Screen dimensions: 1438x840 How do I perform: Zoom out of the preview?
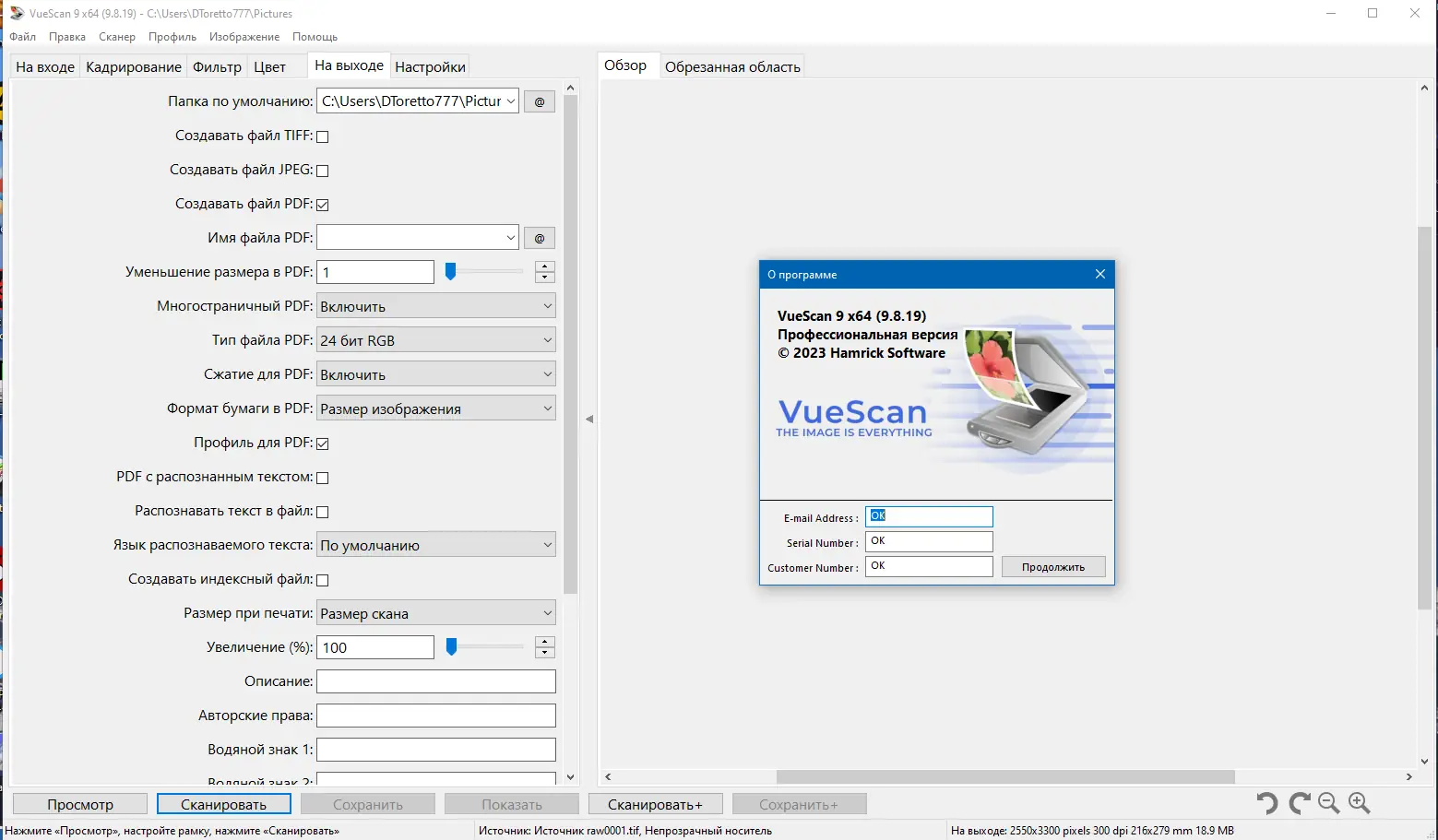(x=1328, y=802)
